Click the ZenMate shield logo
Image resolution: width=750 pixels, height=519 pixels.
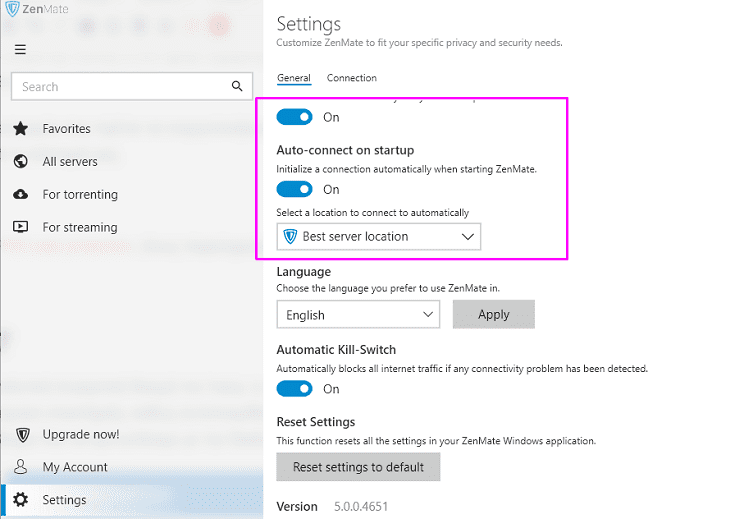12,9
